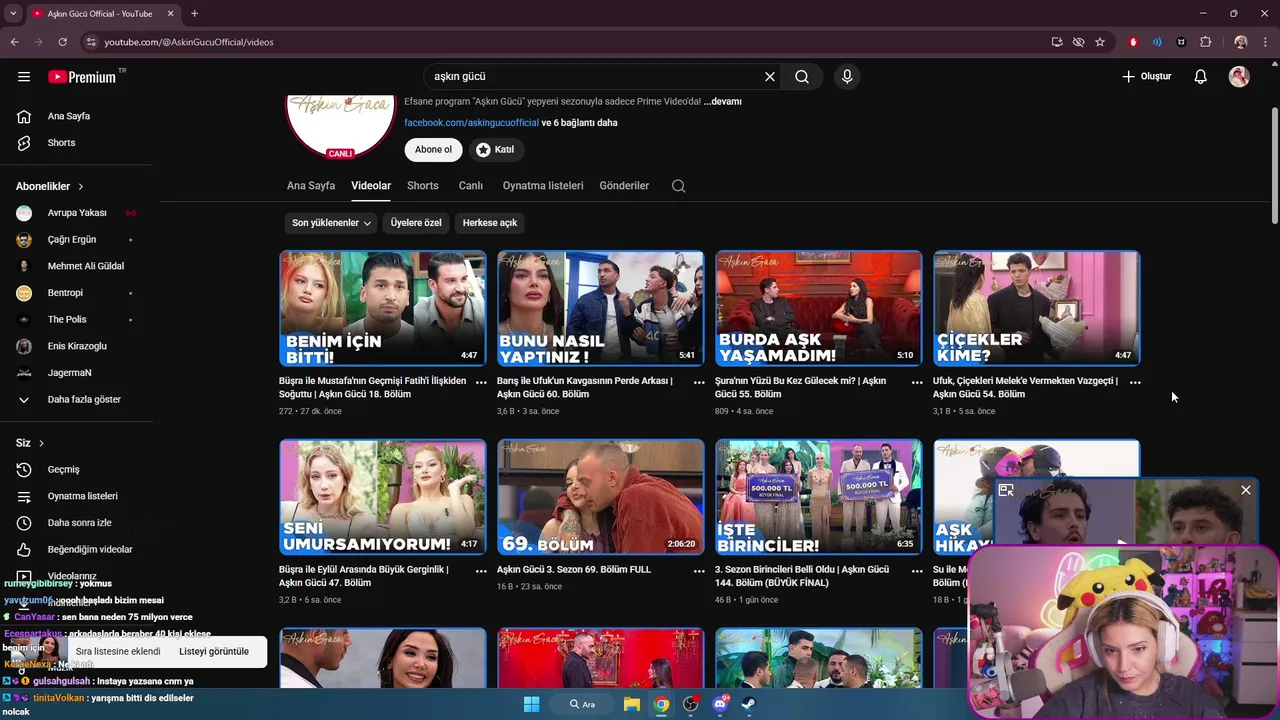Start voice search with microphone icon

847,77
